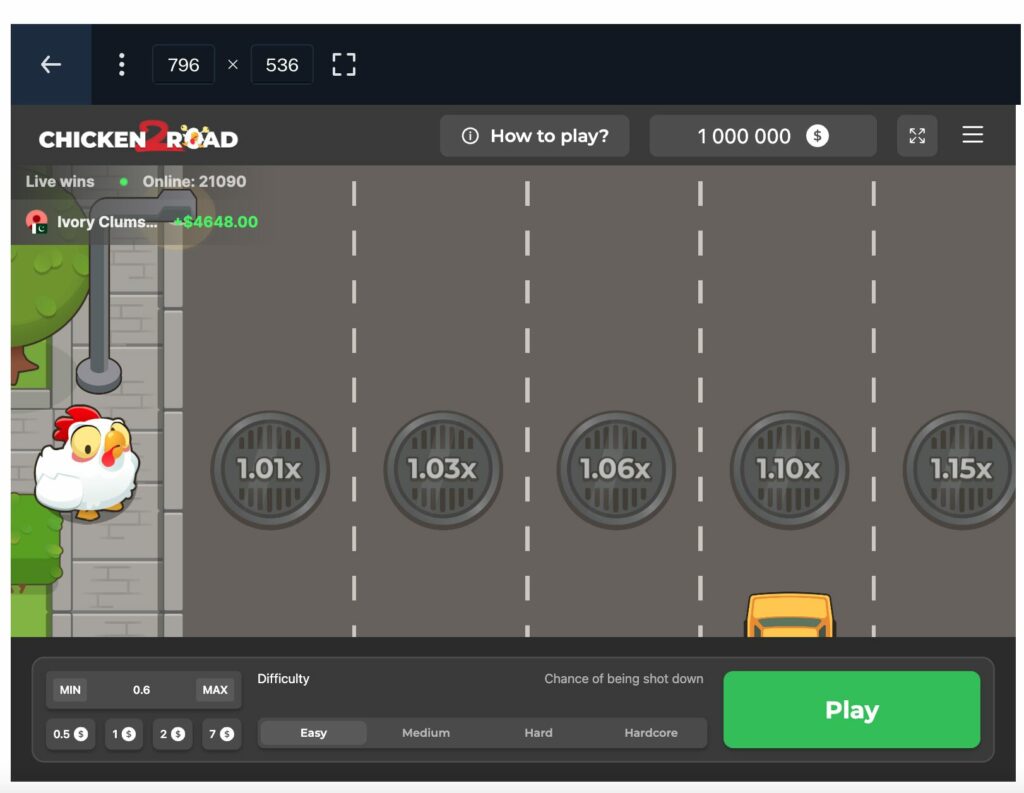
Task: Click the 1 000 000 balance display
Action: [763, 136]
